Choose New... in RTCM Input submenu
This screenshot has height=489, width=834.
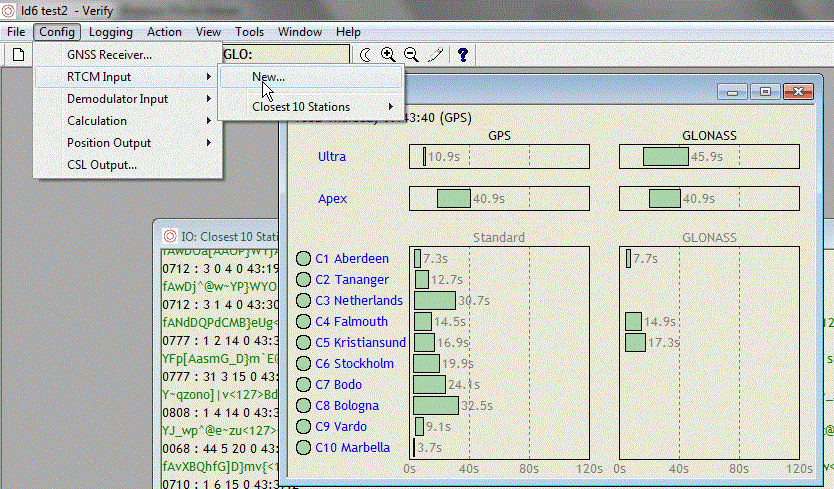coord(311,77)
